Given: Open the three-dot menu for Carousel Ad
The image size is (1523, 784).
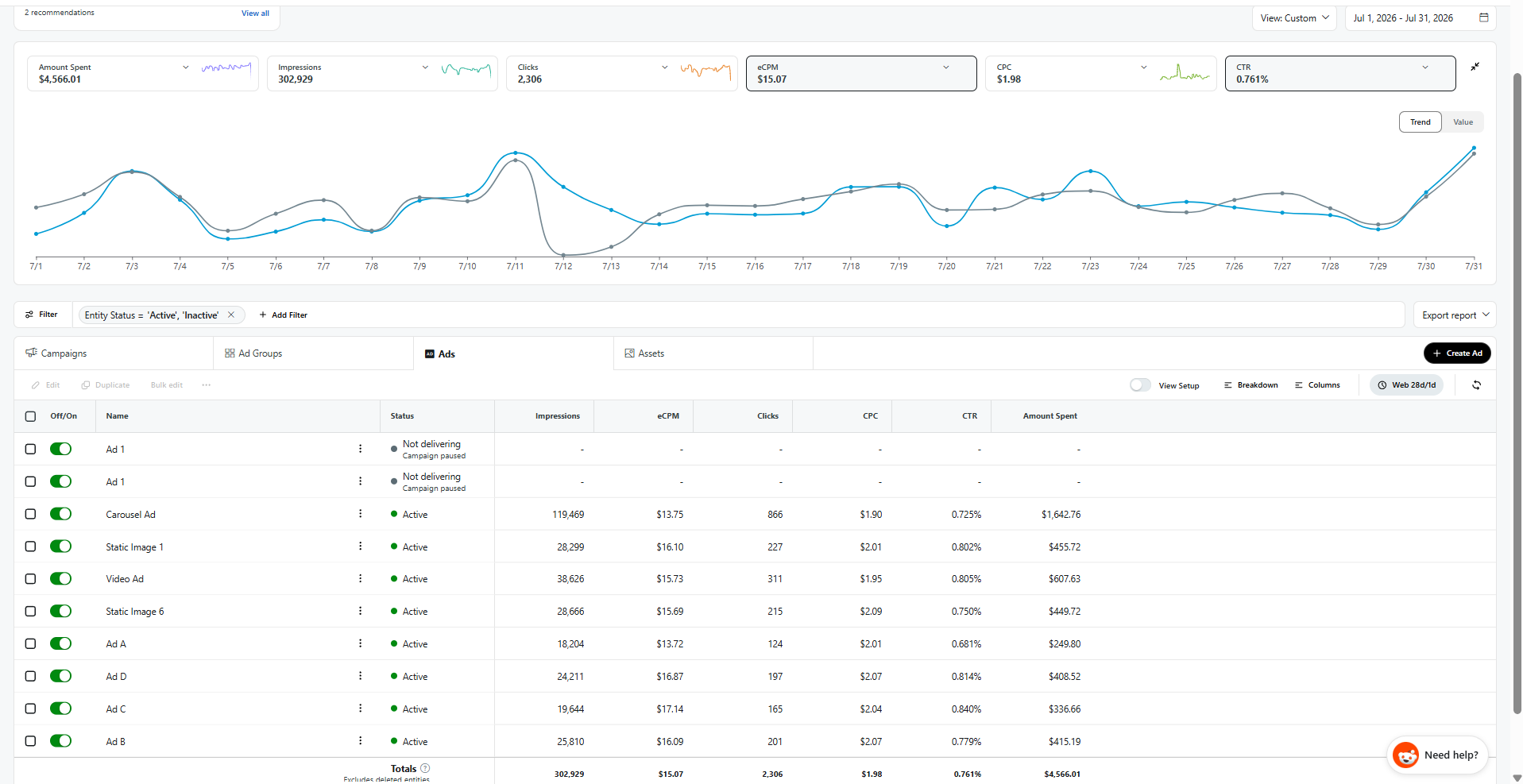Looking at the screenshot, I should pos(360,514).
